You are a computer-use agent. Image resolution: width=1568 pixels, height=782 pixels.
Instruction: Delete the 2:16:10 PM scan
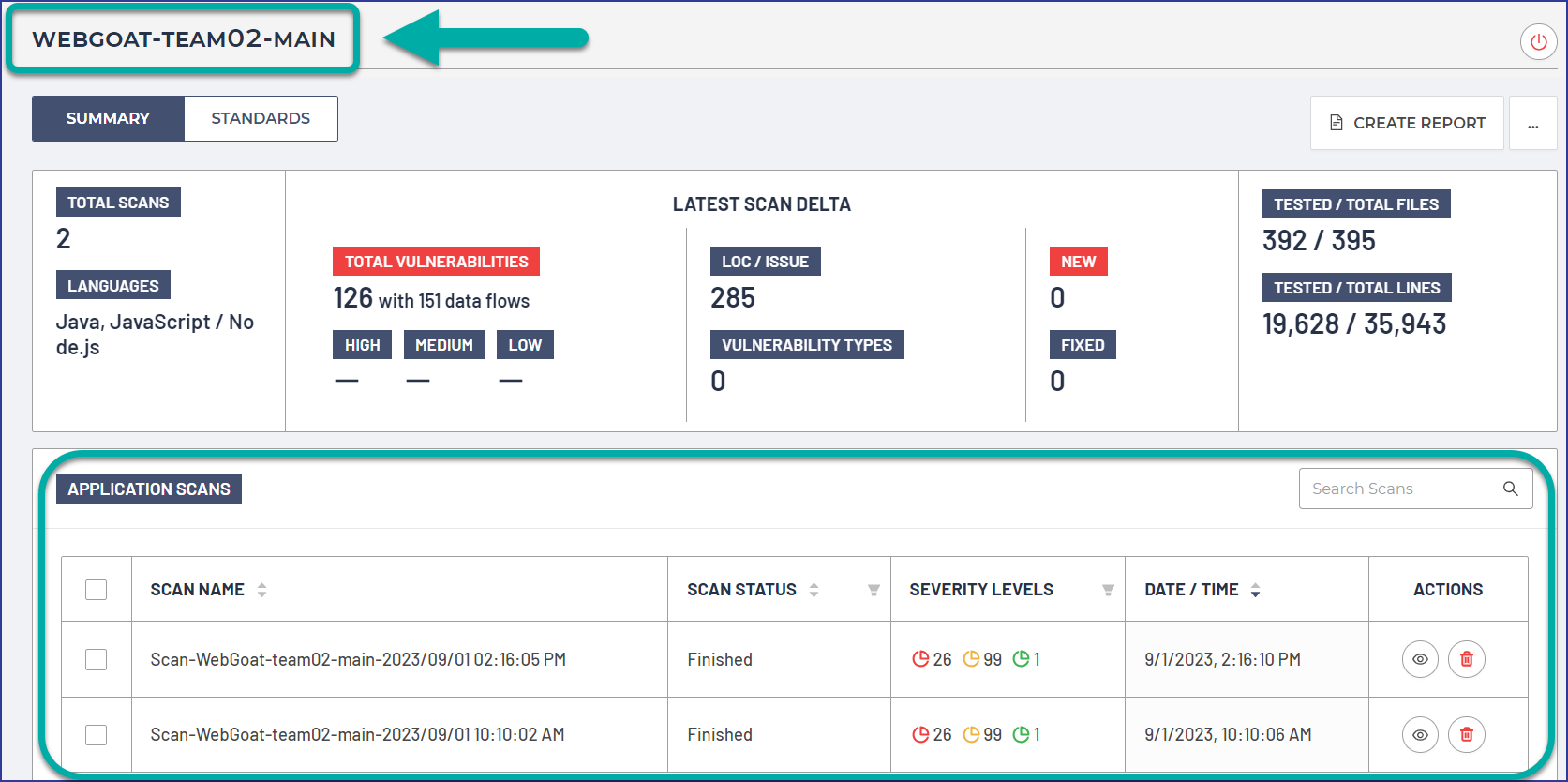(1467, 659)
